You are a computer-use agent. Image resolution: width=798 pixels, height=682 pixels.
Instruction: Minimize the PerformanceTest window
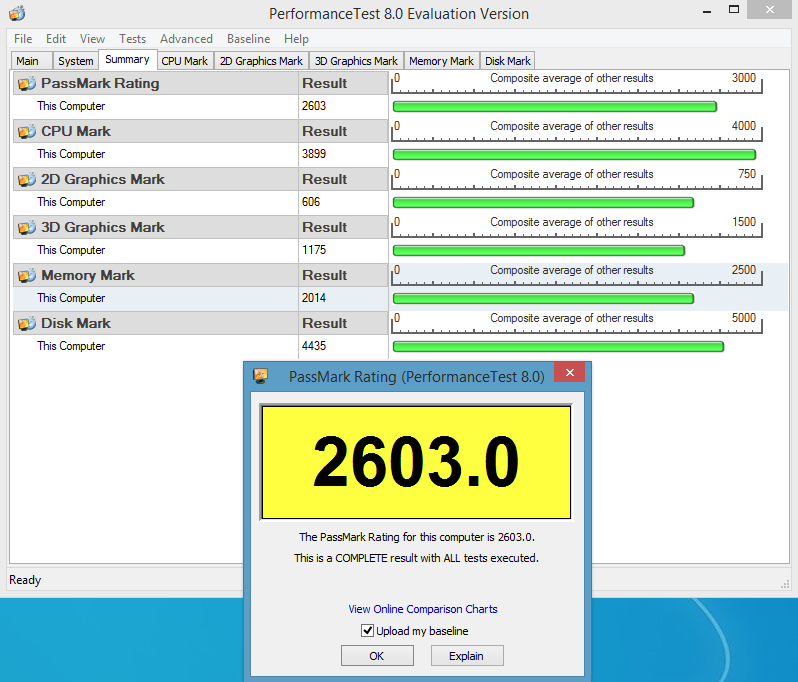pos(706,11)
